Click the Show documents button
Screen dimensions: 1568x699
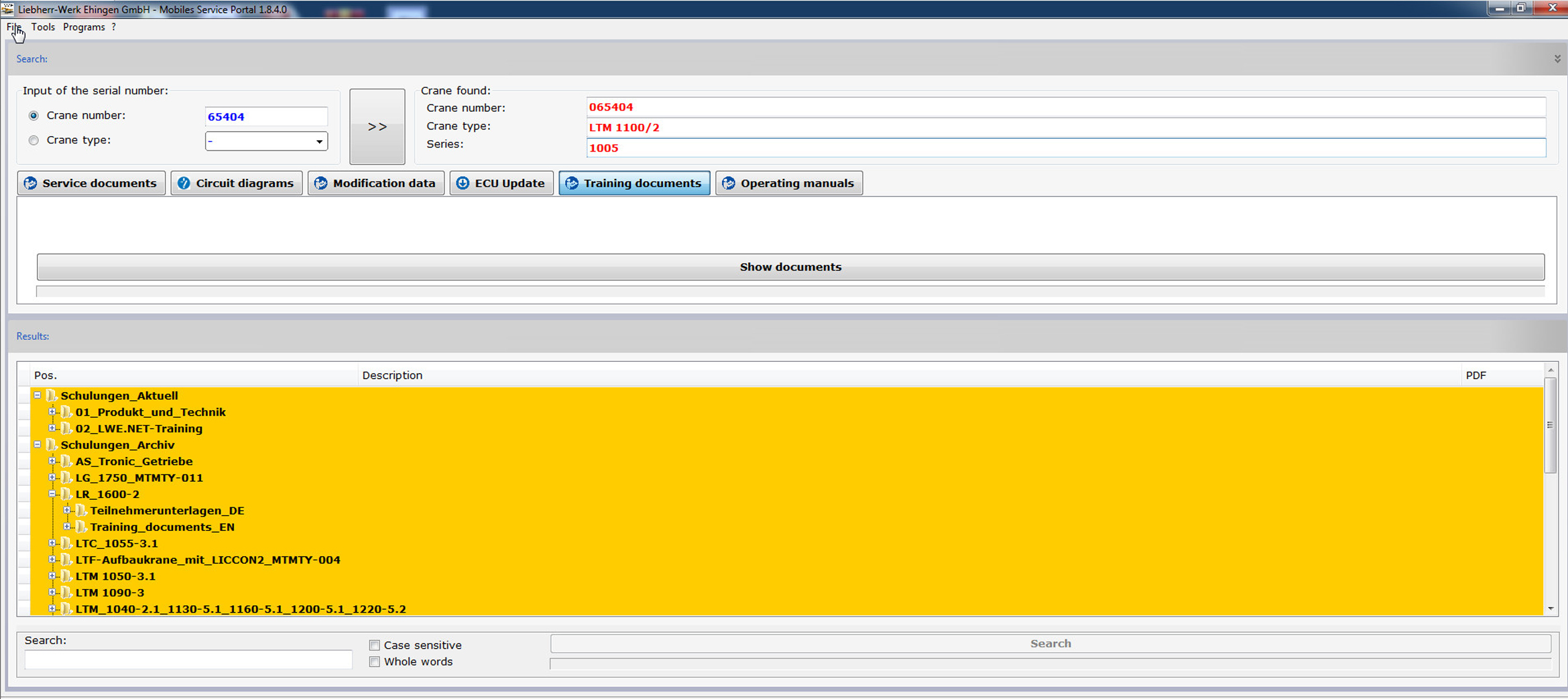click(x=790, y=267)
